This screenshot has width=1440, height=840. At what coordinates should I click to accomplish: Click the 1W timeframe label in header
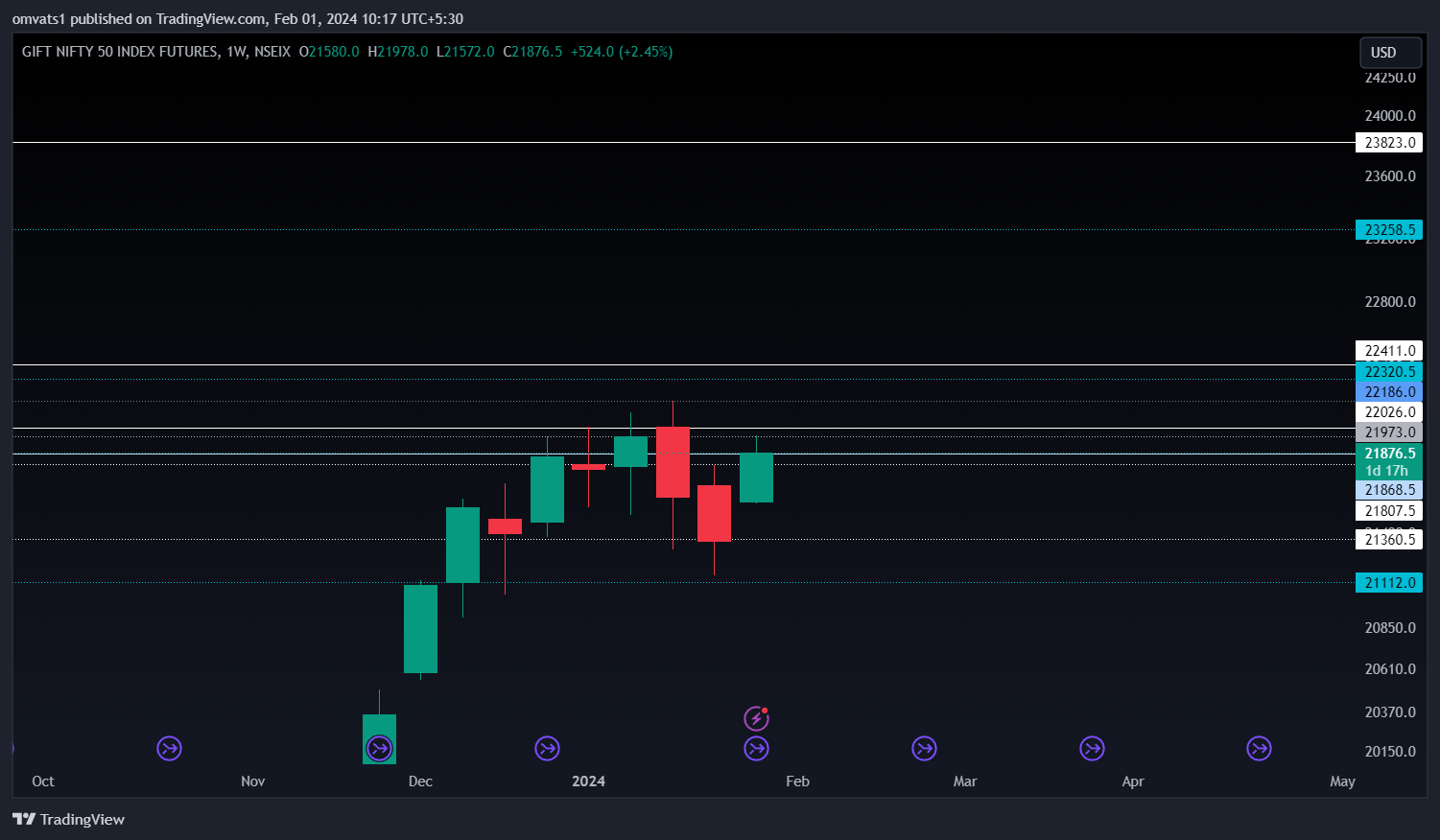(x=237, y=52)
